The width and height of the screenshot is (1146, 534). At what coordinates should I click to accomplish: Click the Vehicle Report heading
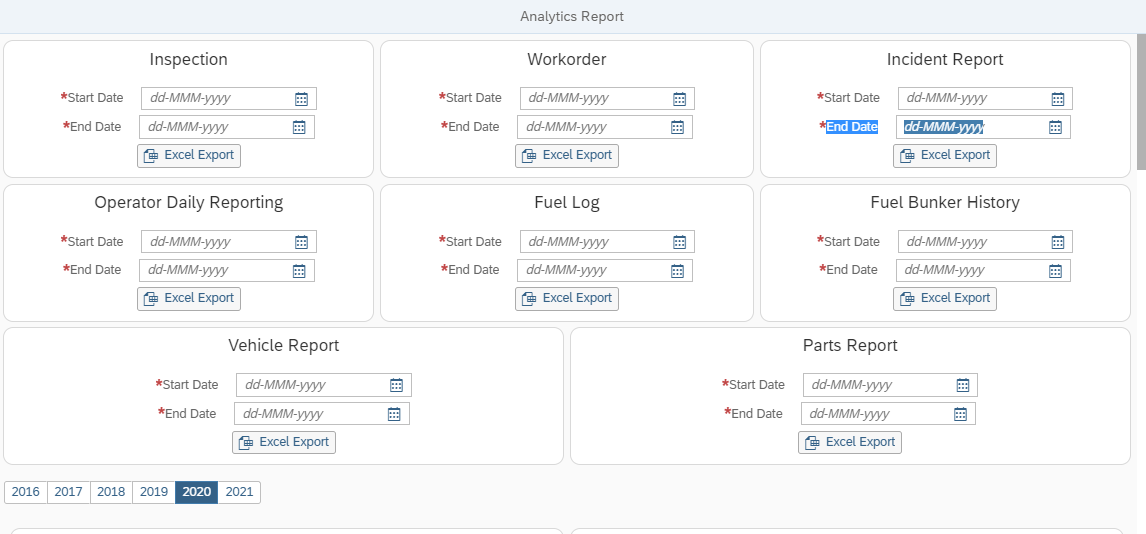pos(284,346)
